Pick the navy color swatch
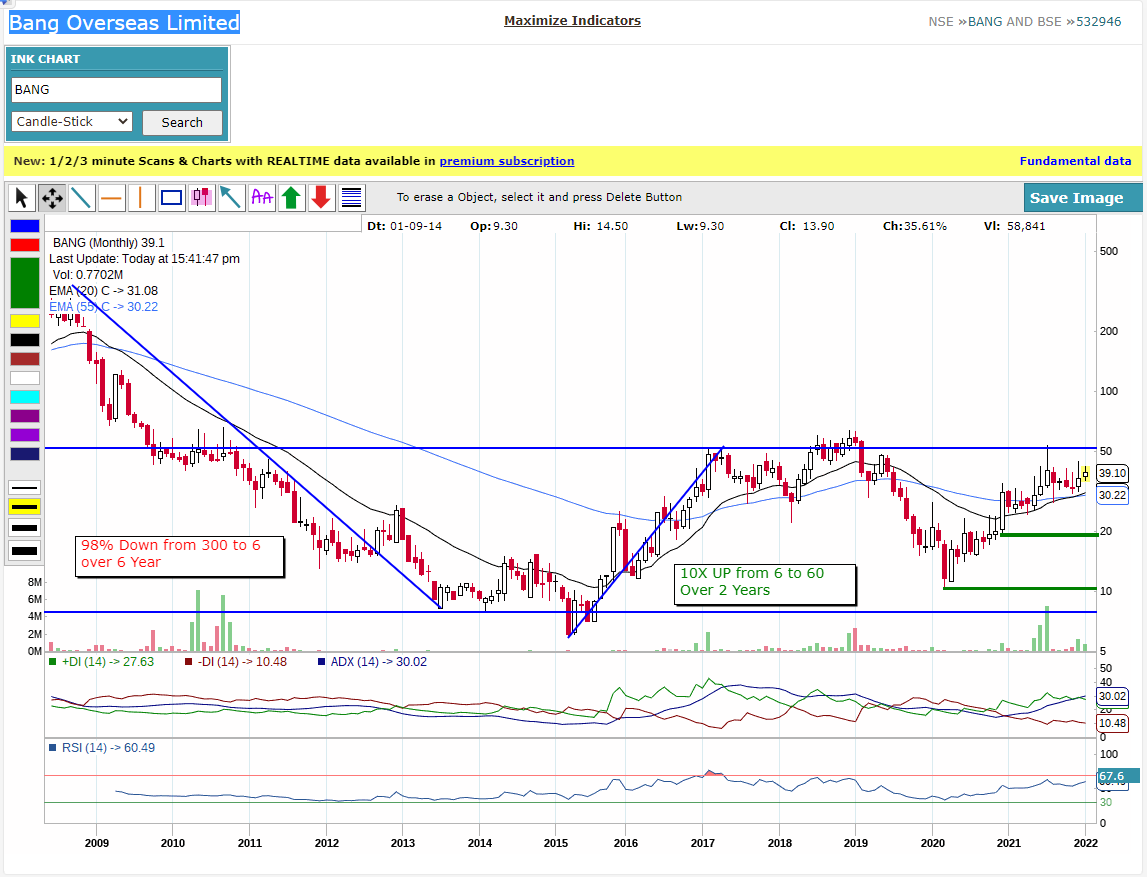Screen dimensions: 1147x877 [x=25, y=454]
